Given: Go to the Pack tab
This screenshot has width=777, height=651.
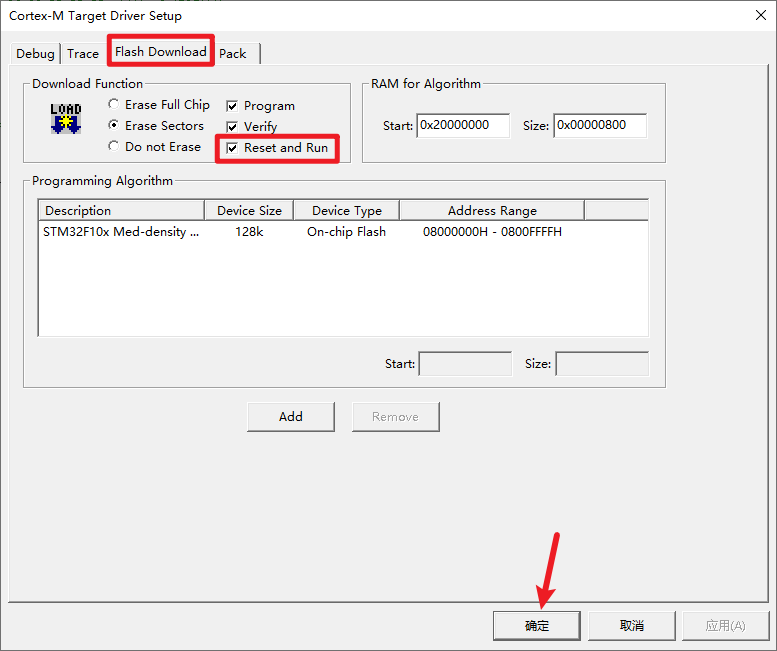Looking at the screenshot, I should coord(233,54).
